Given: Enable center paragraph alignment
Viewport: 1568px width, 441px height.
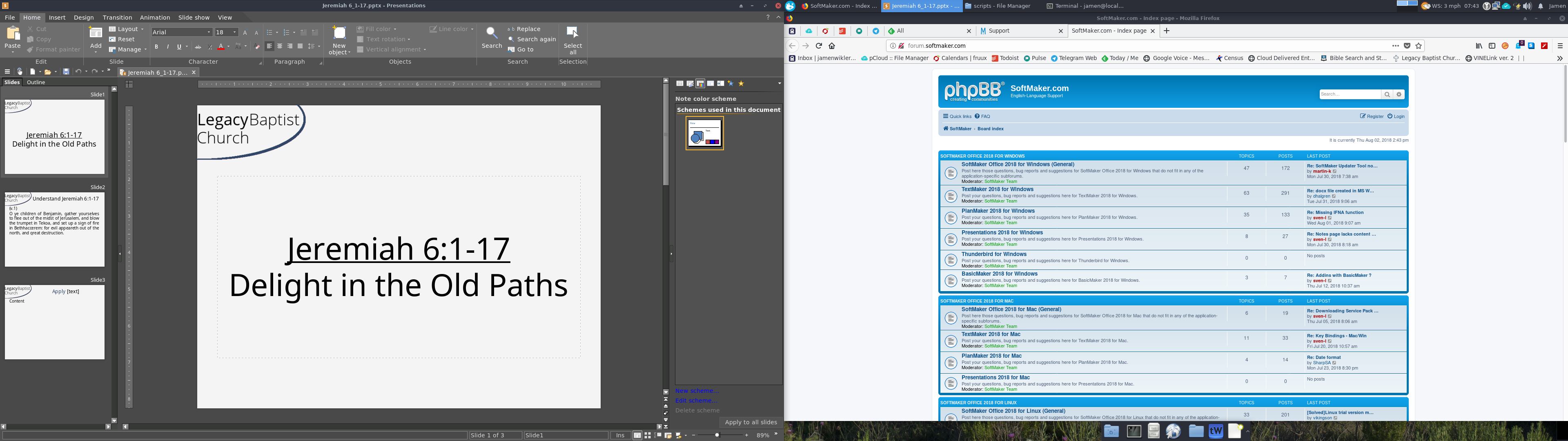Looking at the screenshot, I should tap(279, 47).
